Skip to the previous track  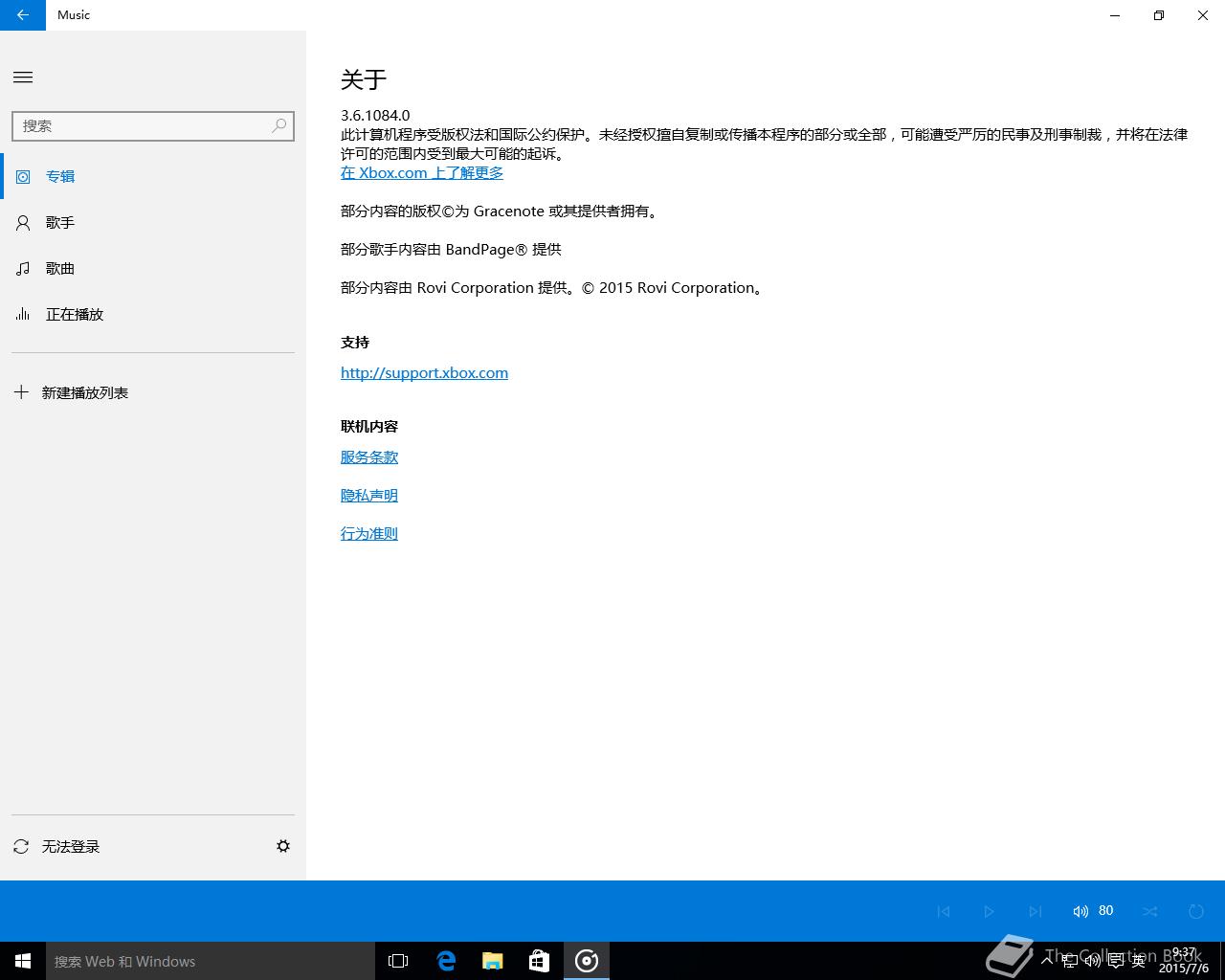[x=944, y=911]
